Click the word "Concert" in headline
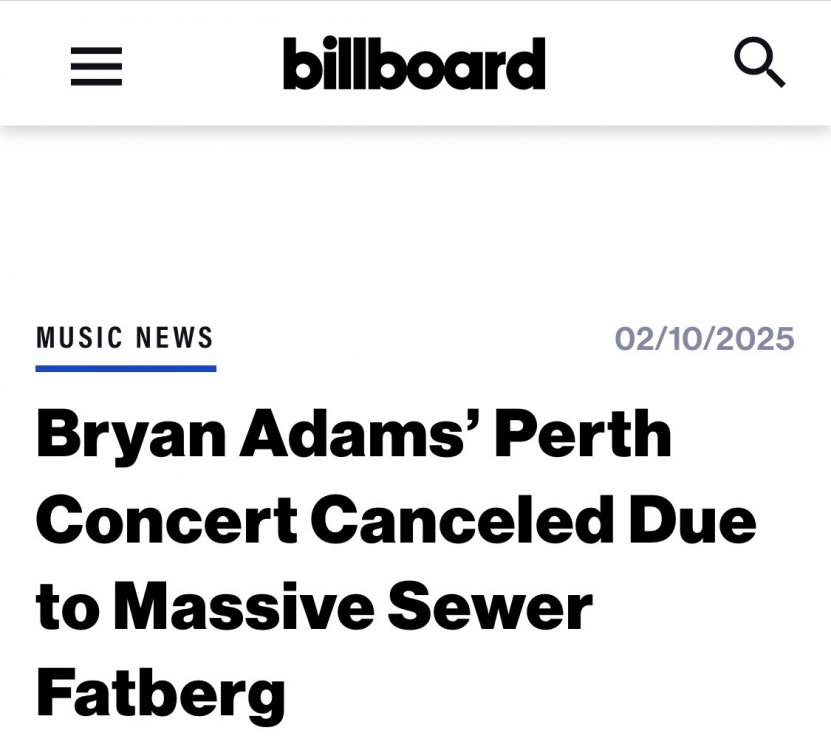 [x=167, y=522]
